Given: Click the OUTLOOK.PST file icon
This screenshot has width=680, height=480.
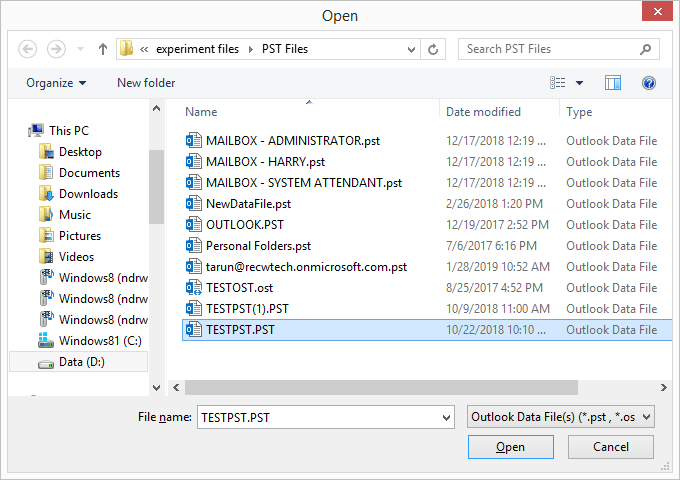Looking at the screenshot, I should (193, 225).
